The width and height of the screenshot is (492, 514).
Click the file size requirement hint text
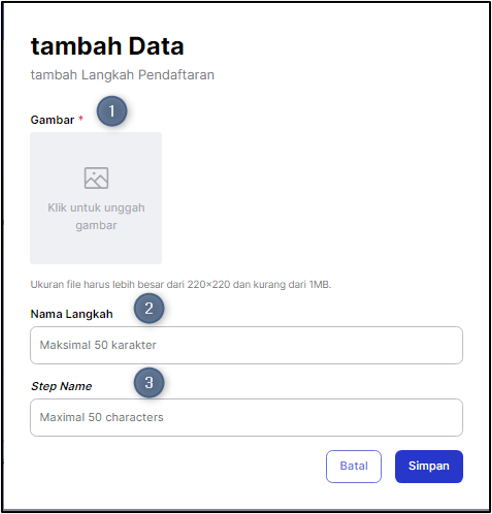click(181, 285)
